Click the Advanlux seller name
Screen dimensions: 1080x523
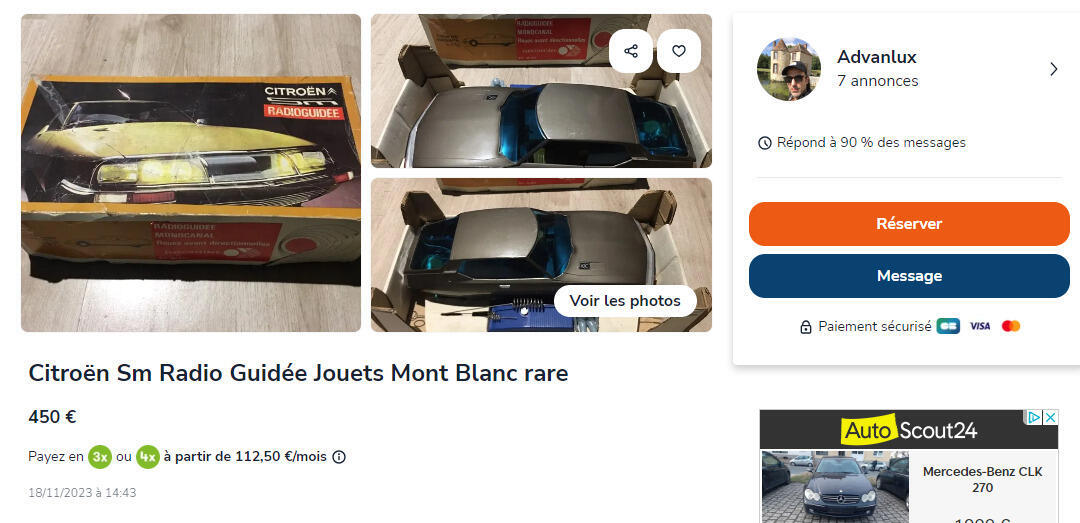[877, 57]
